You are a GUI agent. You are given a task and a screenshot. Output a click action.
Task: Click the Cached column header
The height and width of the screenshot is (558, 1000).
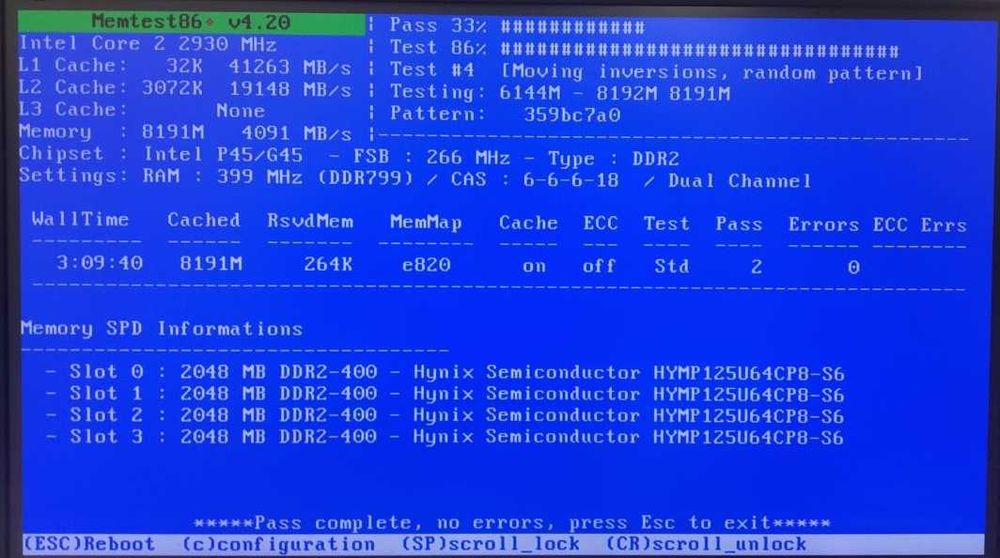tap(203, 220)
